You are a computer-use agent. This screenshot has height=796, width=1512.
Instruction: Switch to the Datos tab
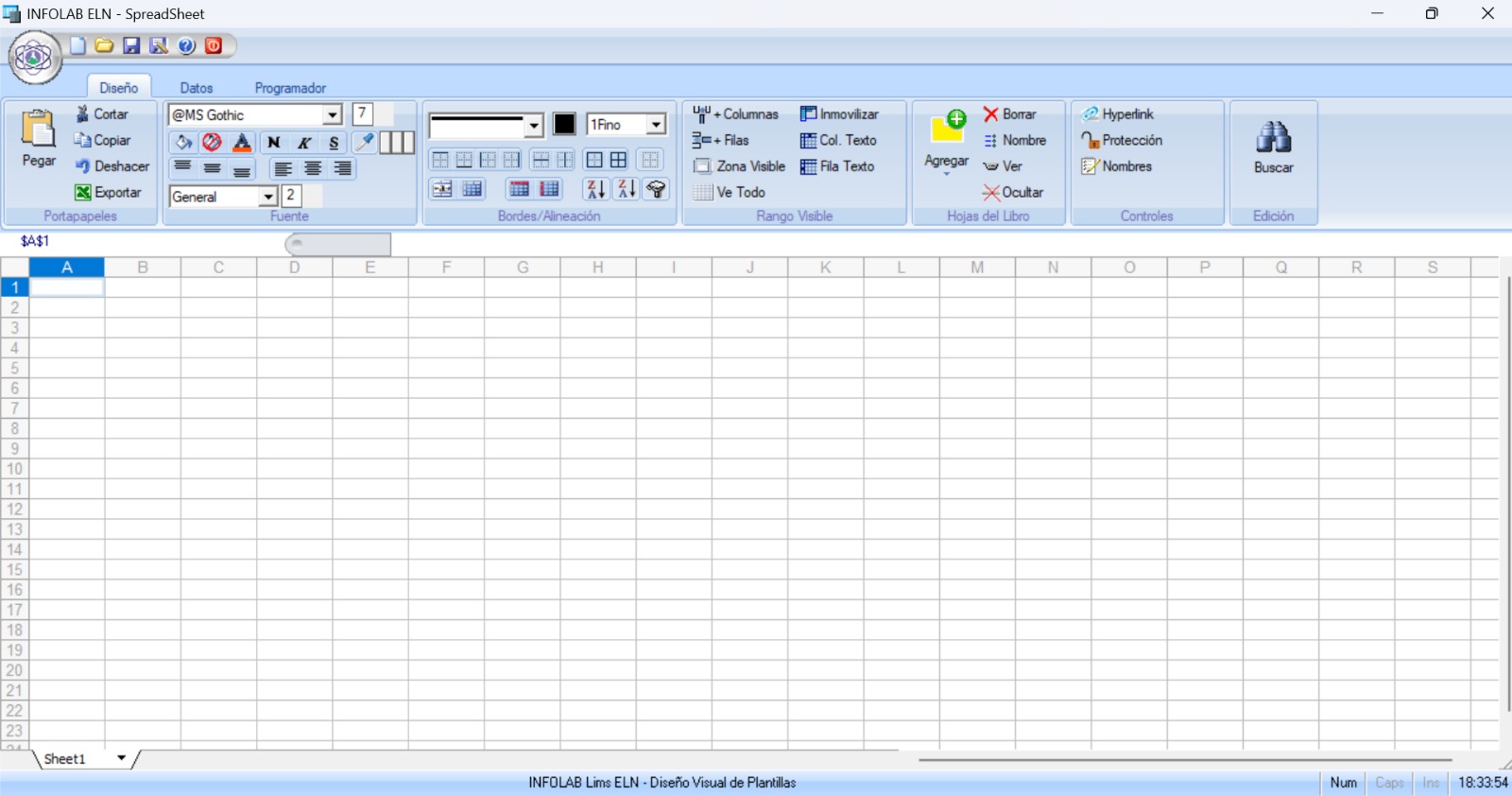tap(197, 88)
